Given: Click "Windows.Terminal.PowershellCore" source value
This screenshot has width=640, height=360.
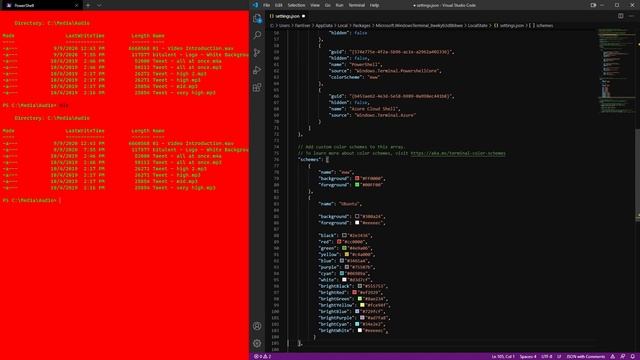Looking at the screenshot, I should pyautogui.click(x=398, y=71).
